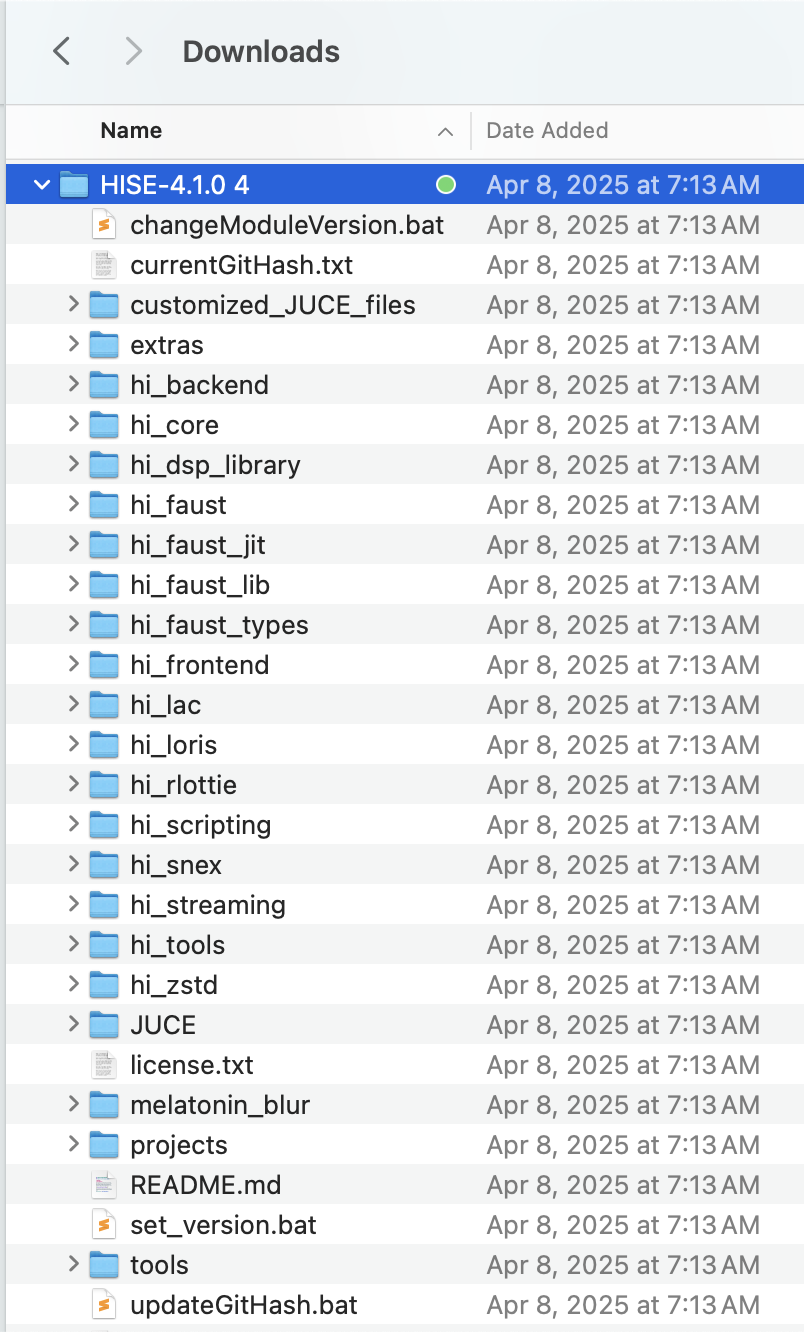Expand the hi_streaming folder
Screen dimensions: 804x1332
tap(73, 905)
